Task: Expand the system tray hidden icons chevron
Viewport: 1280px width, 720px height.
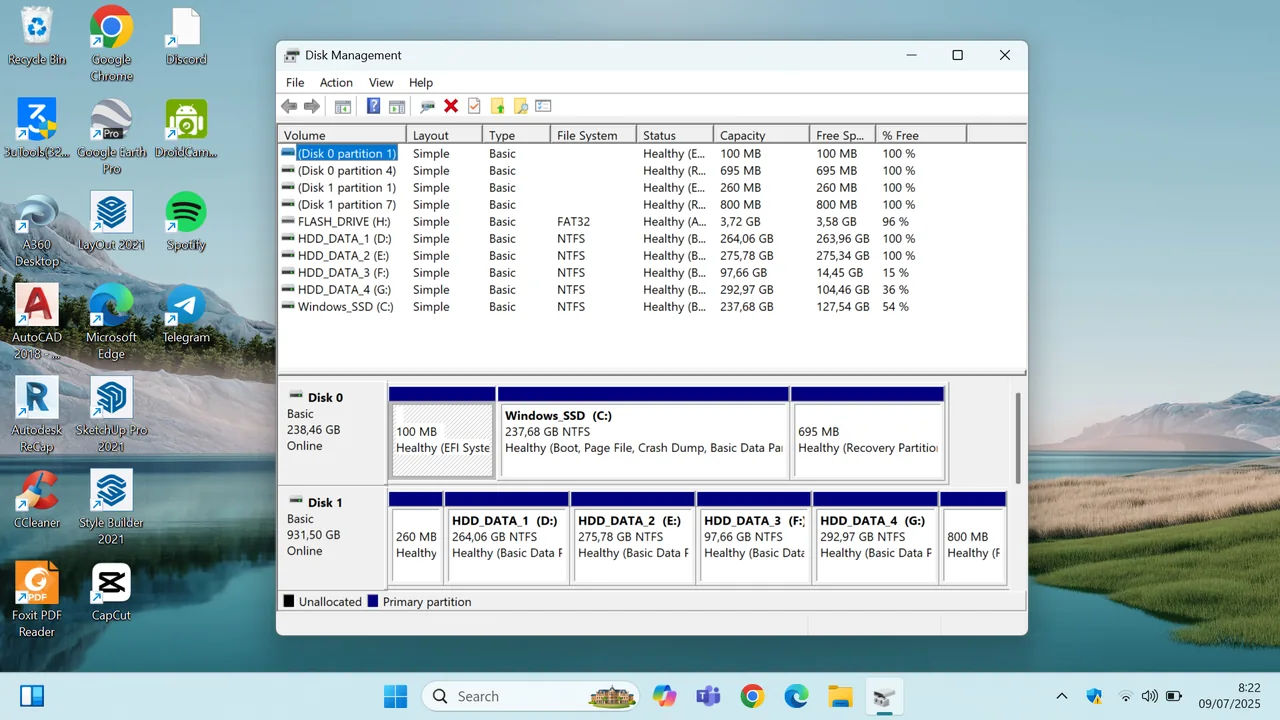Action: point(1062,696)
